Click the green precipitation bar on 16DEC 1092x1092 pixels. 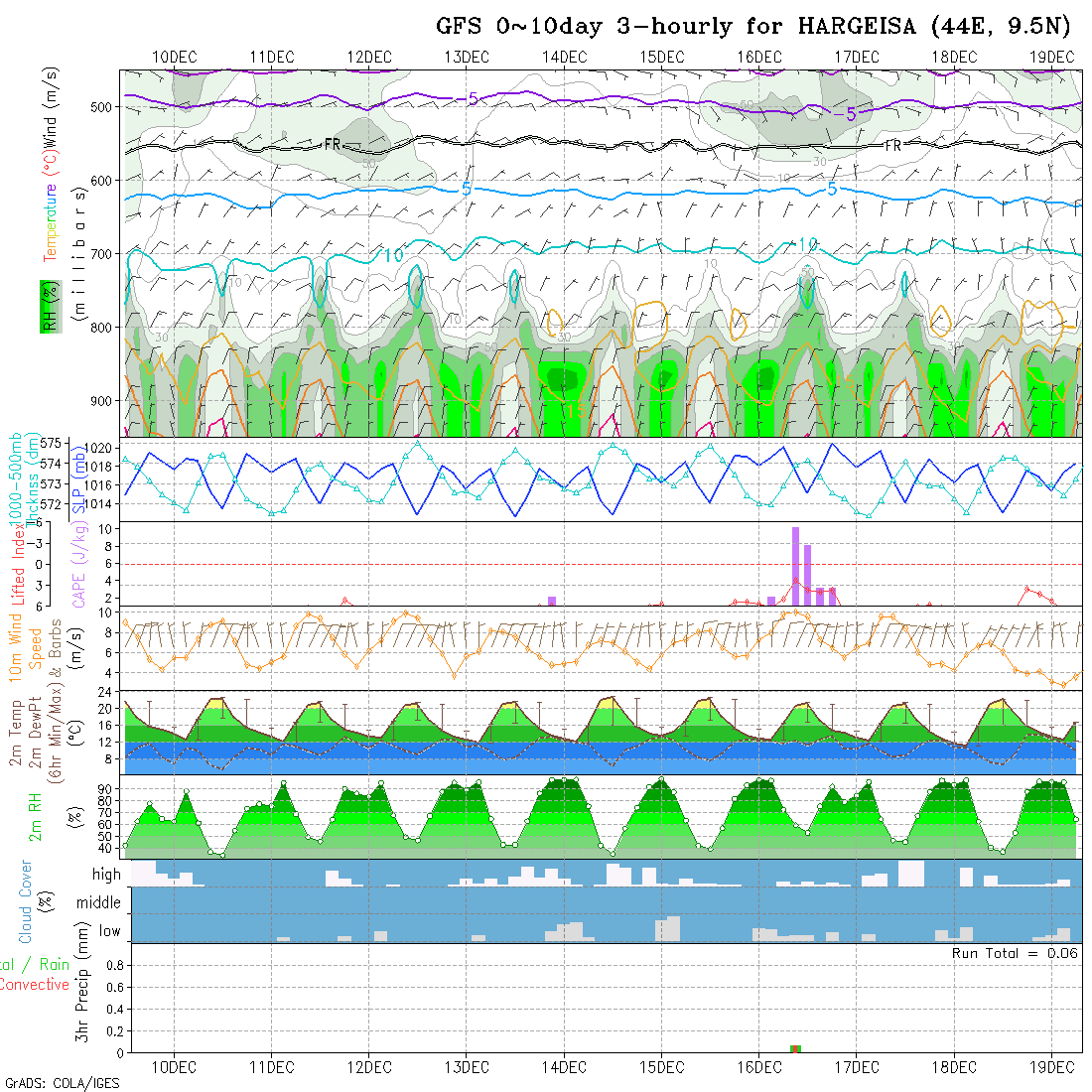pos(794,1048)
